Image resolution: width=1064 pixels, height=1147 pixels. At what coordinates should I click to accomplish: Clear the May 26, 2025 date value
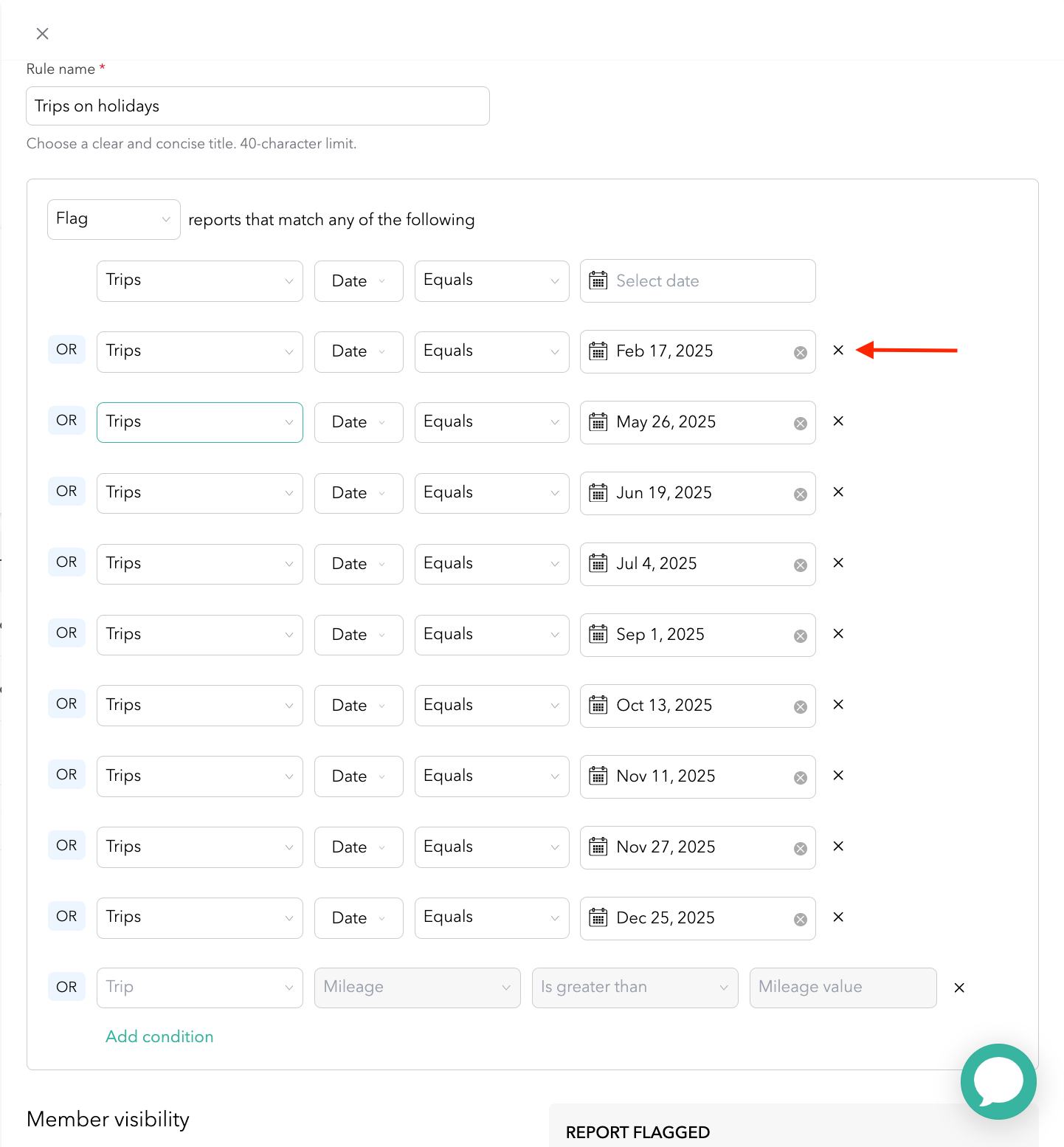click(x=800, y=424)
